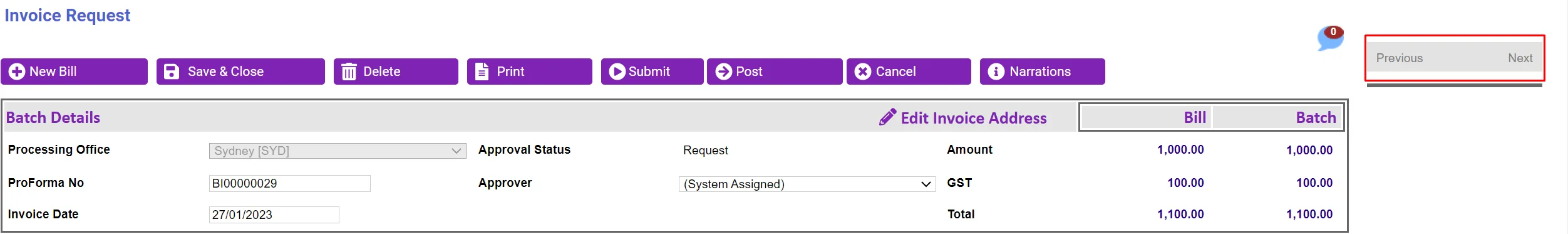
Task: Click the Submit play arrow icon
Action: coord(617,72)
